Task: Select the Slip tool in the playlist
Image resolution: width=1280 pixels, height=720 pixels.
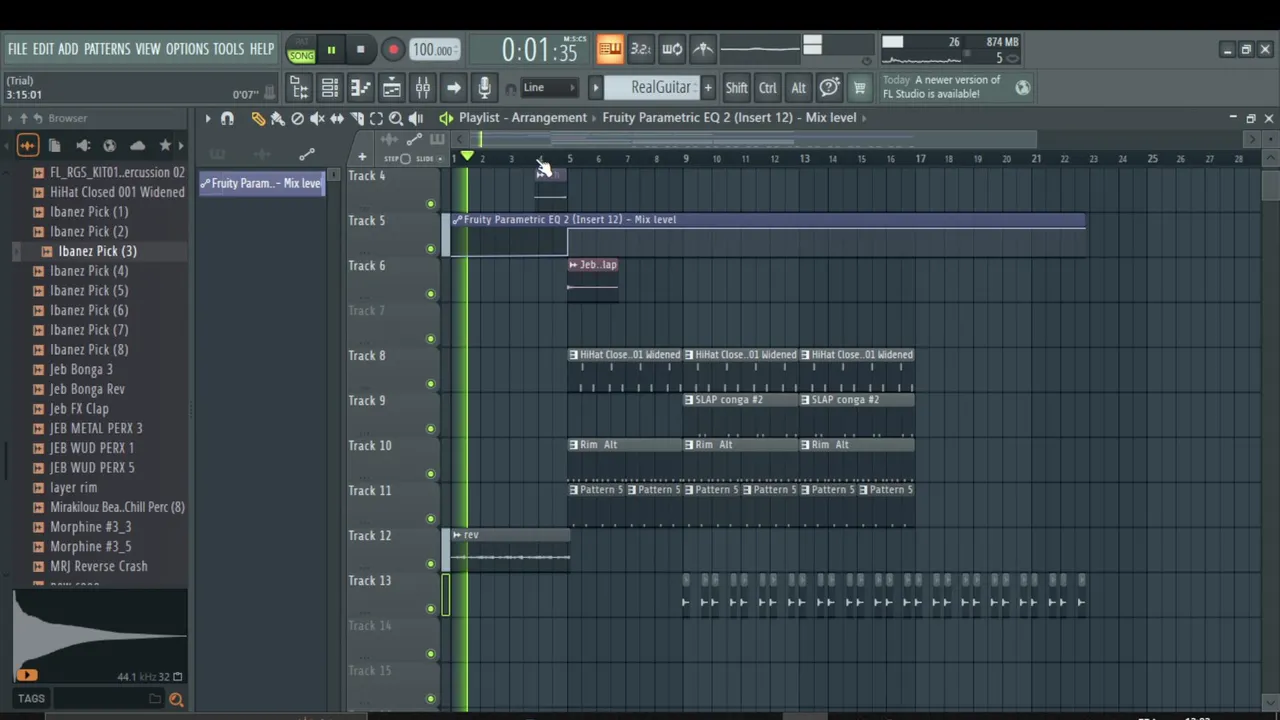Action: (x=337, y=118)
